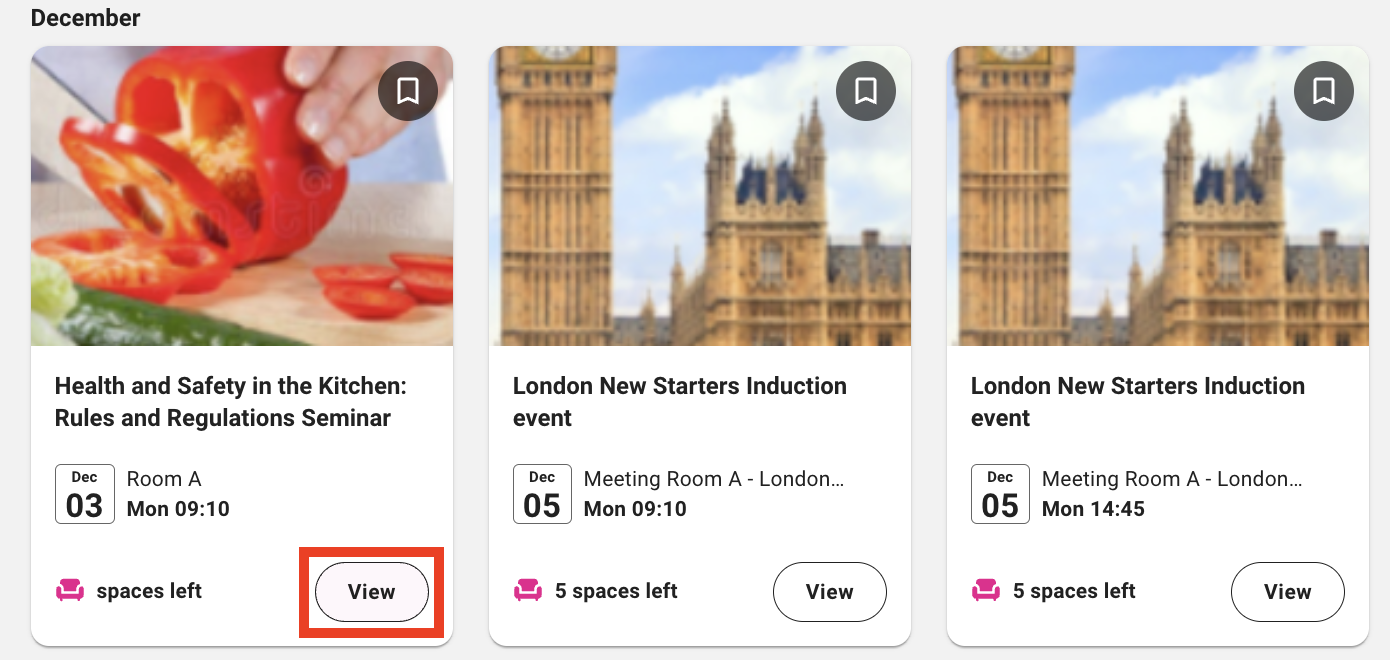Bookmark the London induction event at 14:45
This screenshot has height=660, width=1390.
pos(1323,92)
